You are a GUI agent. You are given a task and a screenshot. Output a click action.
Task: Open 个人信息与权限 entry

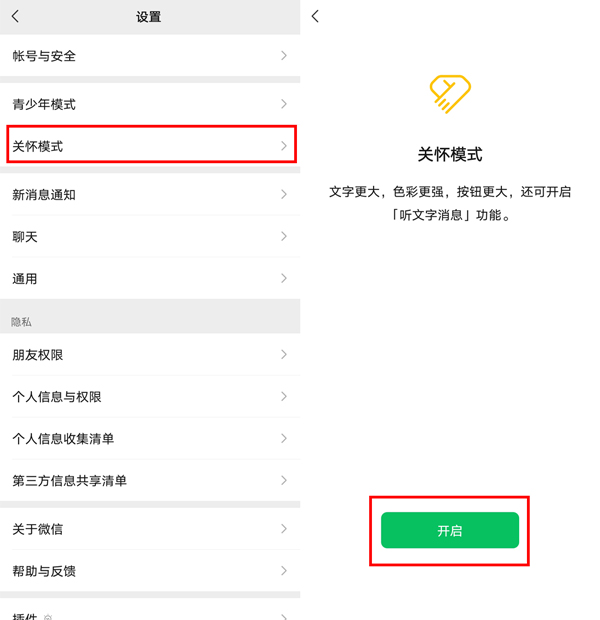(150, 397)
